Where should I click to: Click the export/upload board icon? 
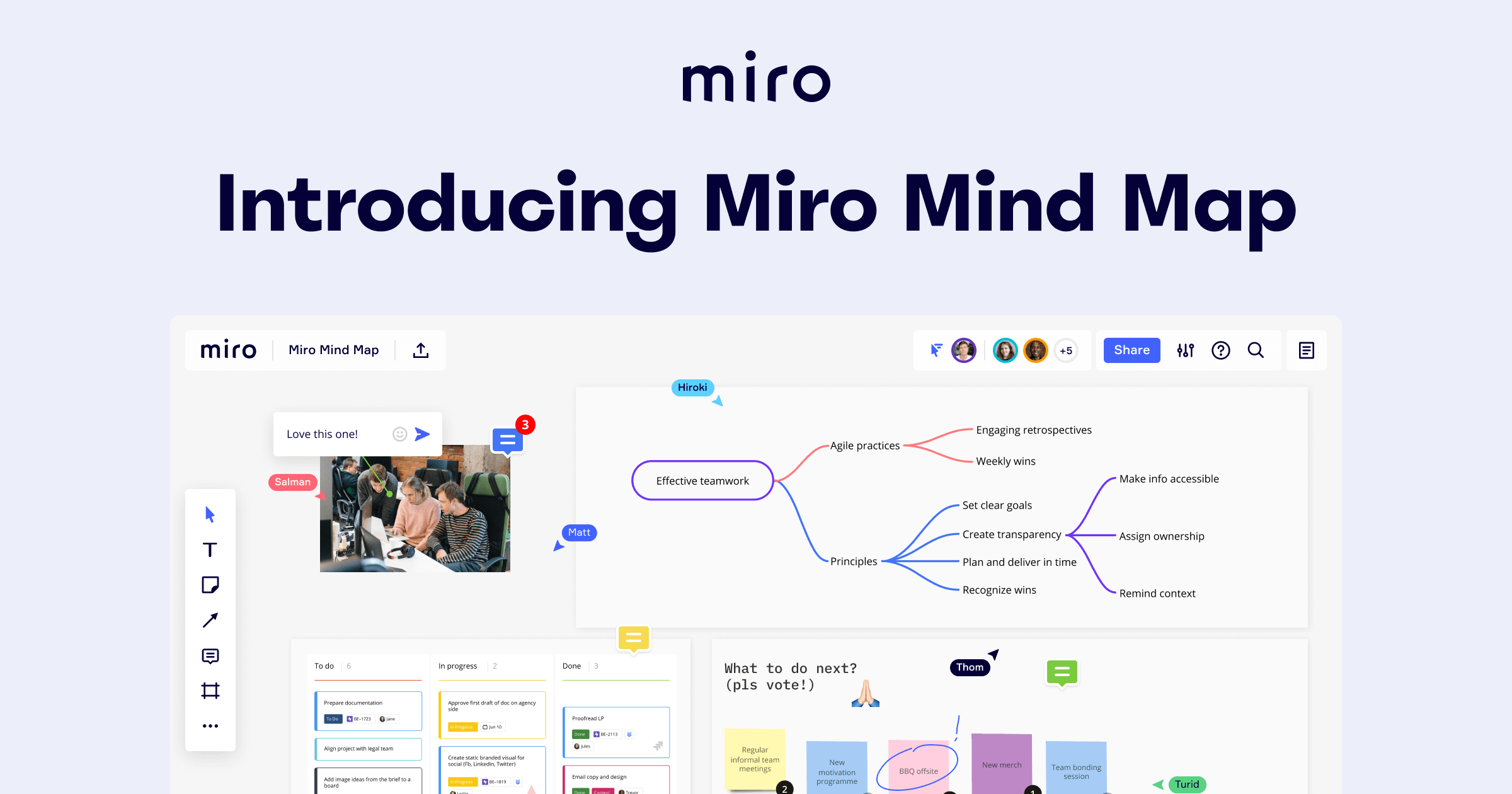point(423,350)
